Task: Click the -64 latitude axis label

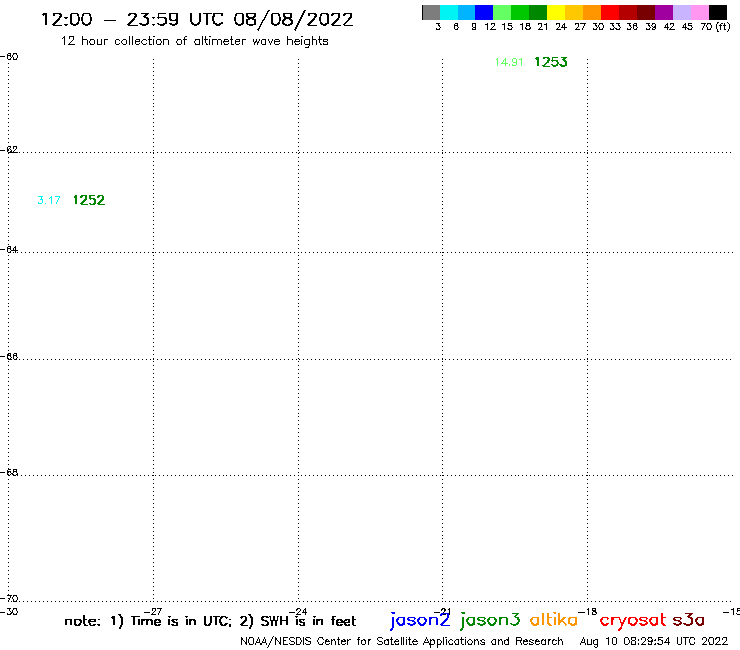Action: pyautogui.click(x=9, y=249)
